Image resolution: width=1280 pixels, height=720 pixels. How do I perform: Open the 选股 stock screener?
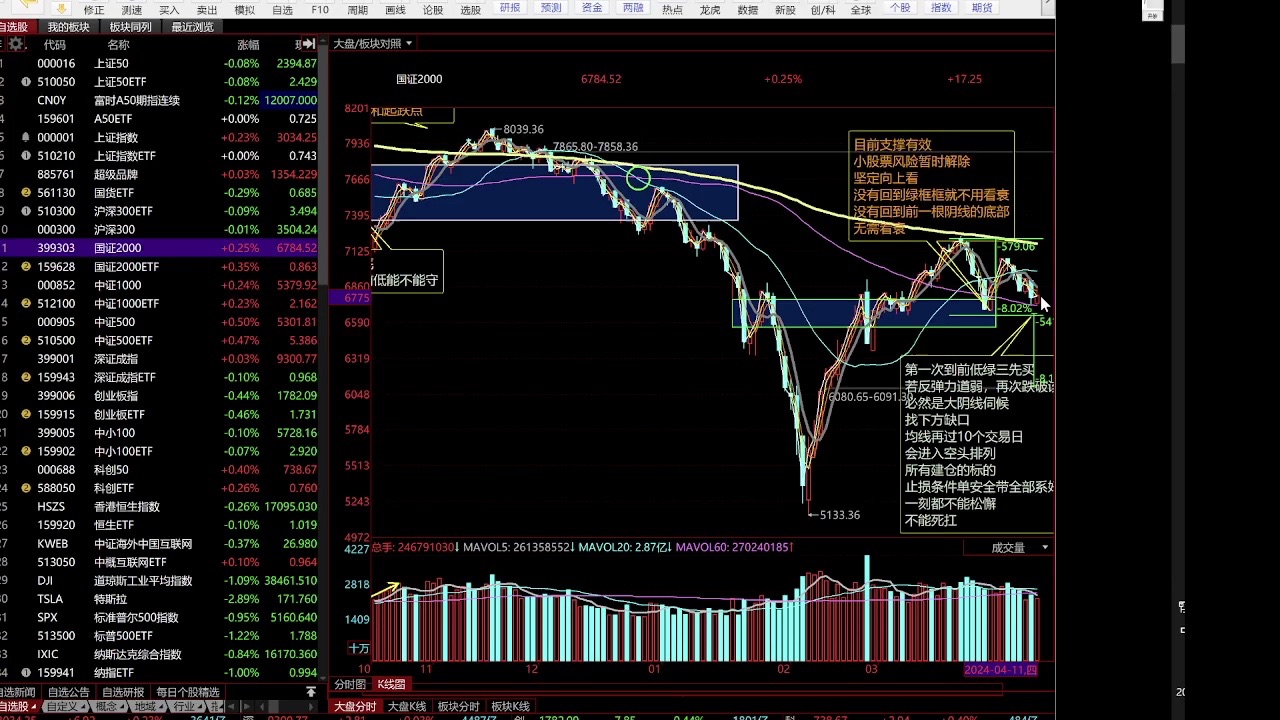[470, 10]
